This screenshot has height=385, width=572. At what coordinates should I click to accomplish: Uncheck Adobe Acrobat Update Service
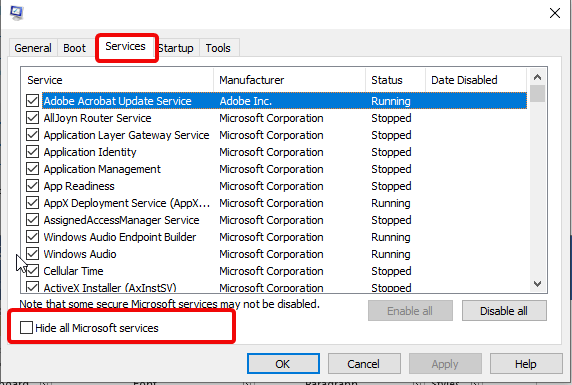pyautogui.click(x=32, y=101)
